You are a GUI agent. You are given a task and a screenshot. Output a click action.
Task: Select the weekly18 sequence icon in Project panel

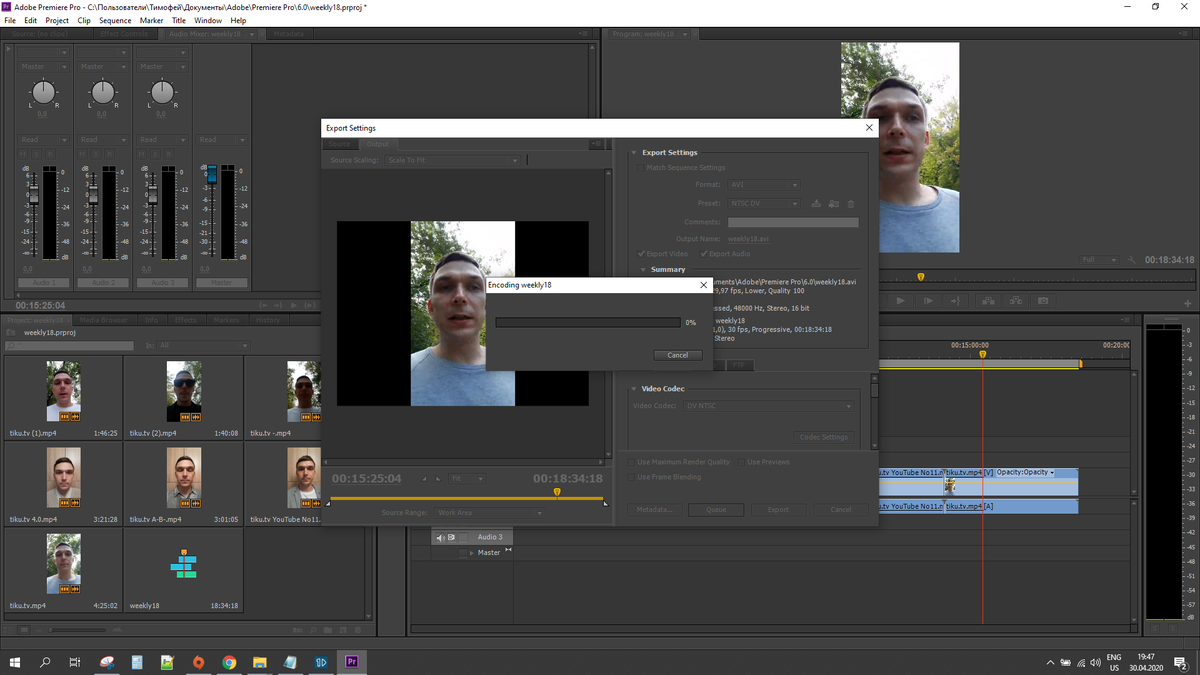184,564
